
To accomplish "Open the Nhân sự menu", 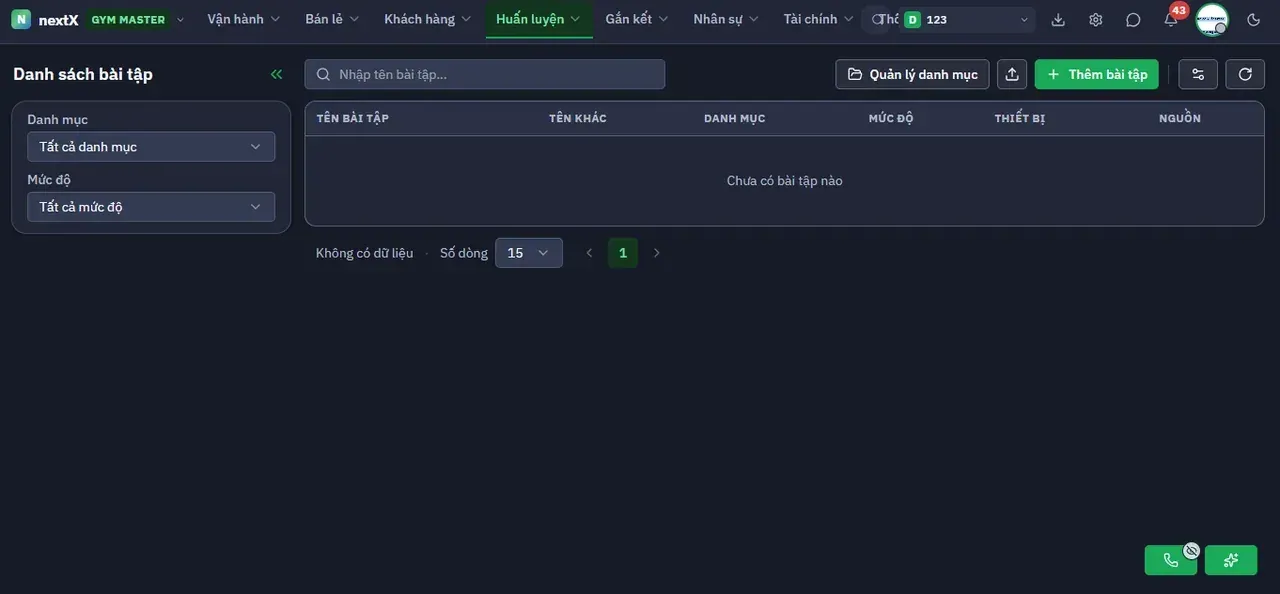I will pos(726,19).
